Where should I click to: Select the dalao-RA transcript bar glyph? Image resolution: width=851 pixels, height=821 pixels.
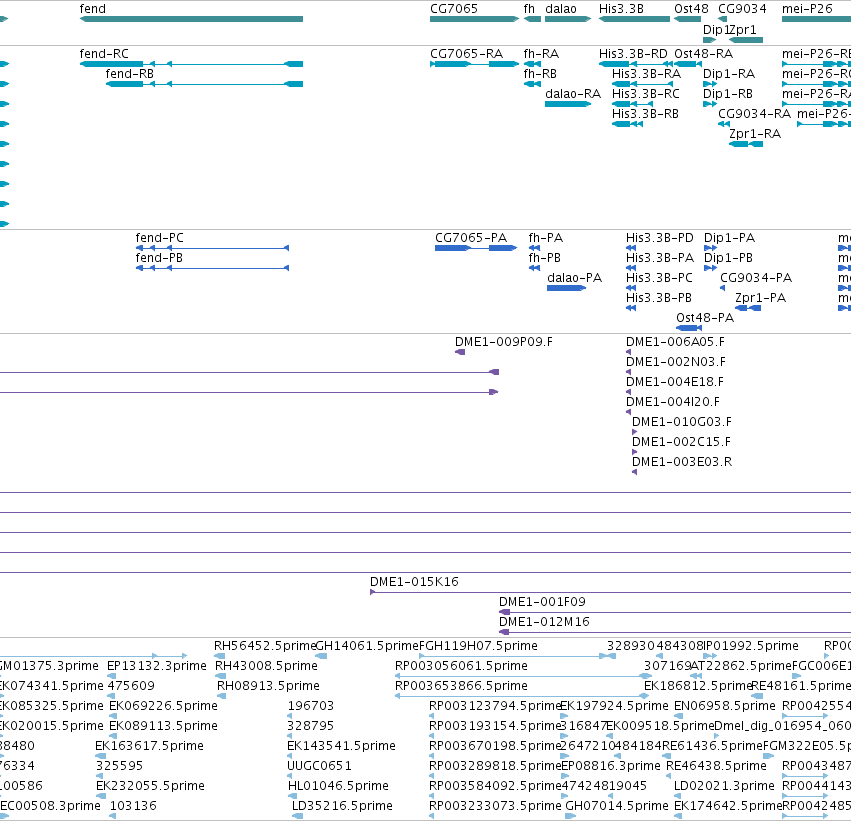(x=568, y=104)
